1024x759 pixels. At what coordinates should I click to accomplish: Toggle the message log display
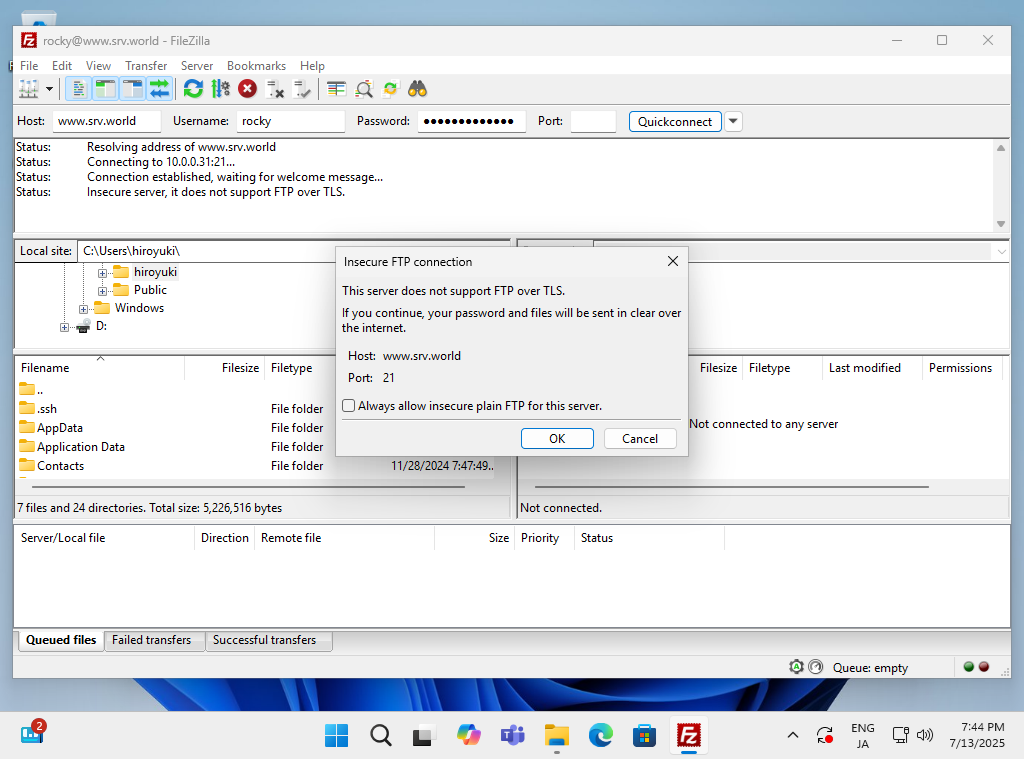pyautogui.click(x=78, y=88)
